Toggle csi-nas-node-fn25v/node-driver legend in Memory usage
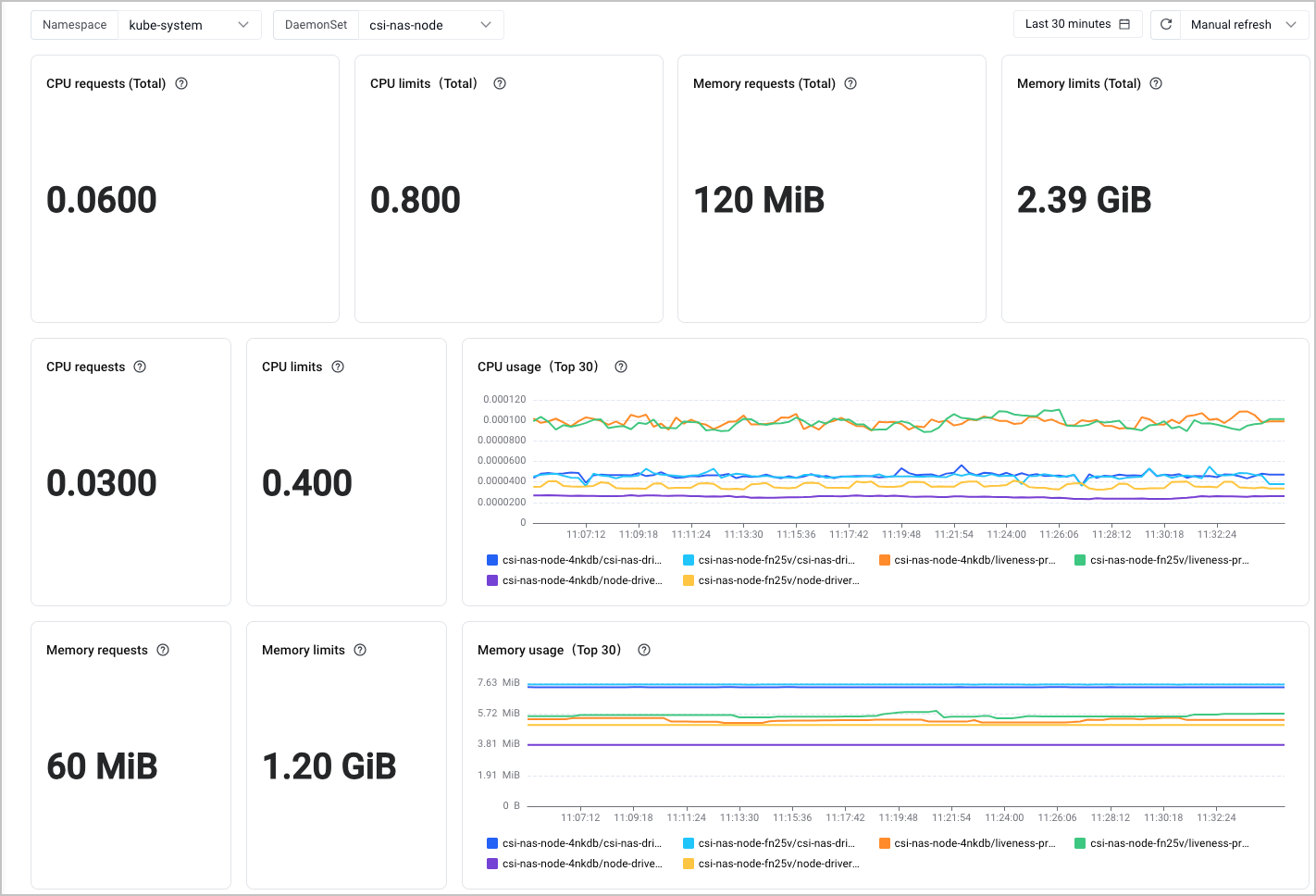 (x=771, y=864)
